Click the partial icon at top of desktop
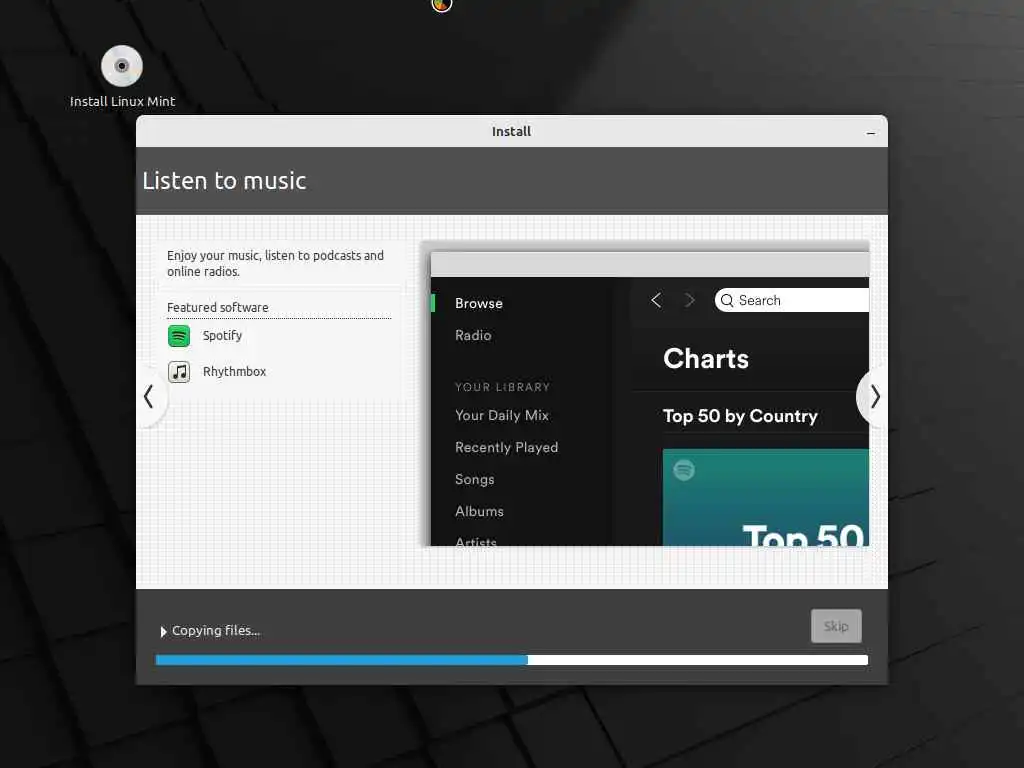 (x=442, y=5)
